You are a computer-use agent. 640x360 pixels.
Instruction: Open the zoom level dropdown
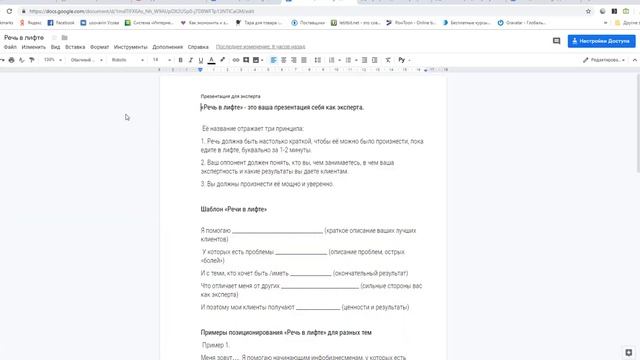click(53, 60)
